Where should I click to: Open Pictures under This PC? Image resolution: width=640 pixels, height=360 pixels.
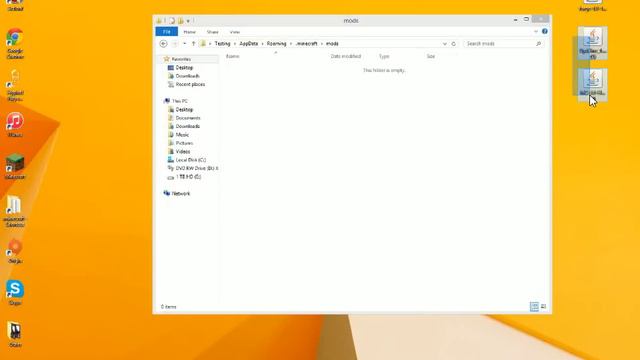184,143
